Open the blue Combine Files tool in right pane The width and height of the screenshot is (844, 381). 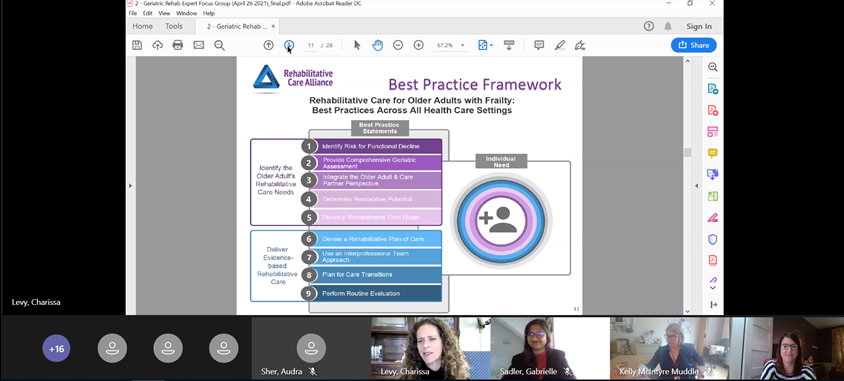[x=713, y=174]
